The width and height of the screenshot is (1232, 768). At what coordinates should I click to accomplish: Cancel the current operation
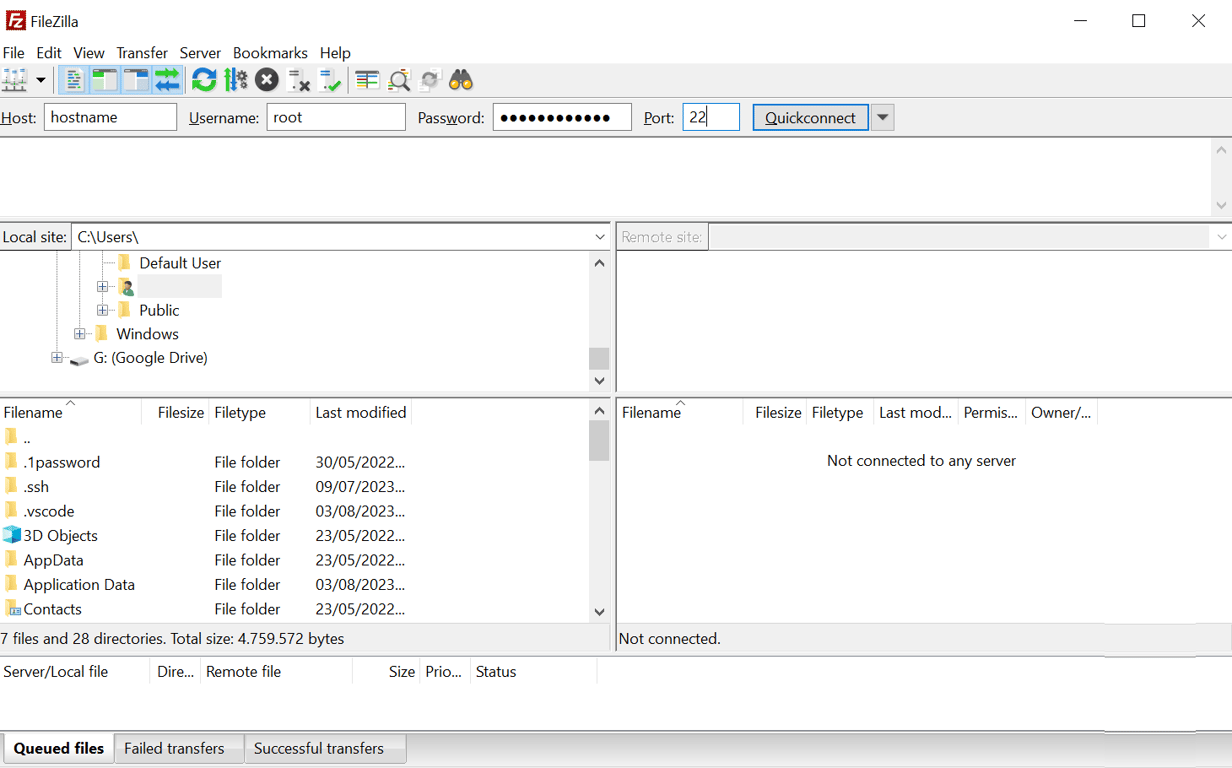coord(267,80)
